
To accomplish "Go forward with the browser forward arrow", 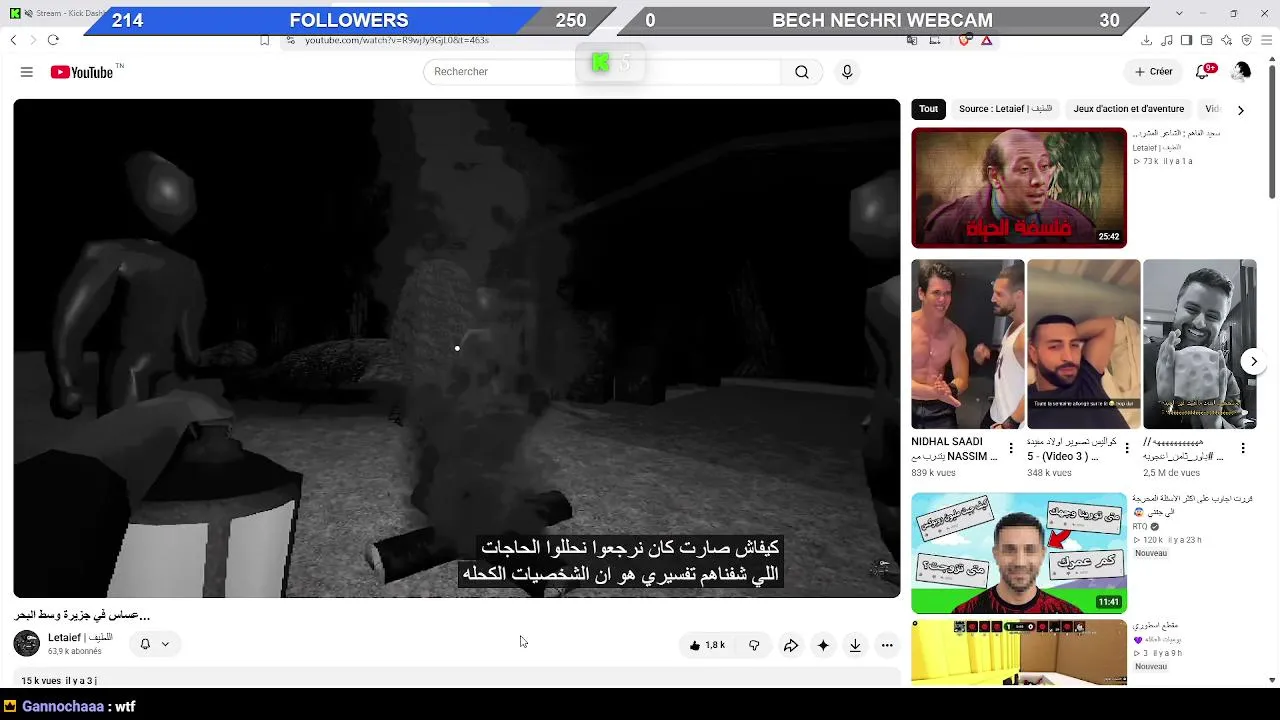I will click(32, 40).
